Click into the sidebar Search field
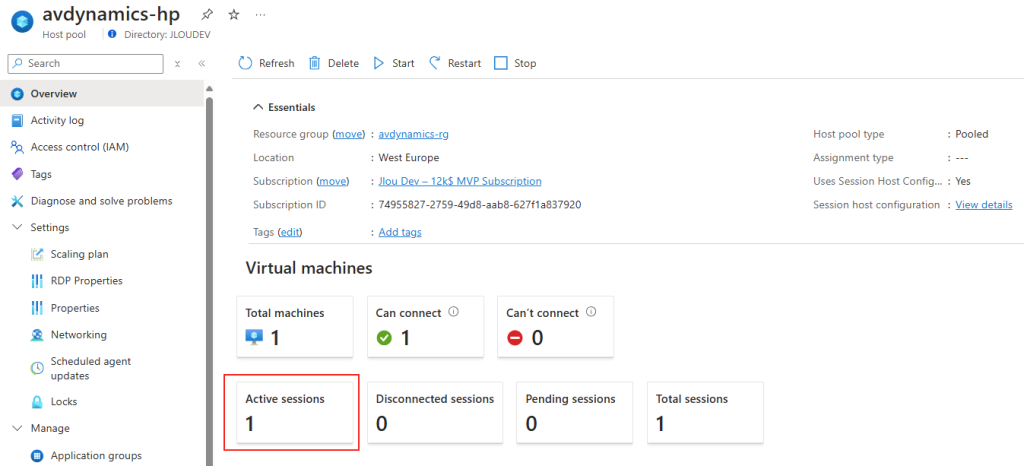1024x466 pixels. pyautogui.click(x=86, y=63)
